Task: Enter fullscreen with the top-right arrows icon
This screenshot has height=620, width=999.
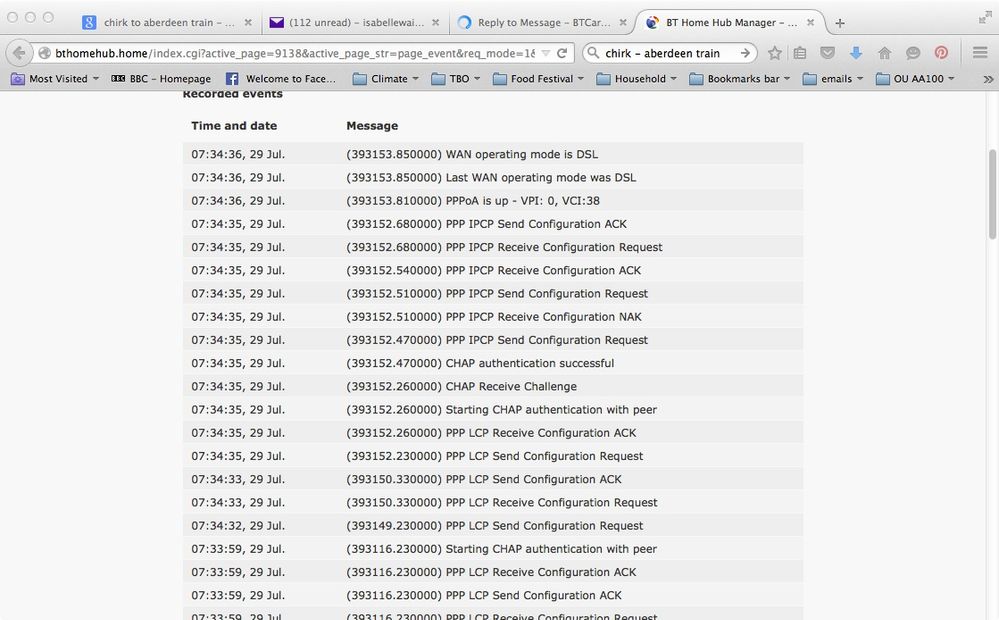Action: 985,18
